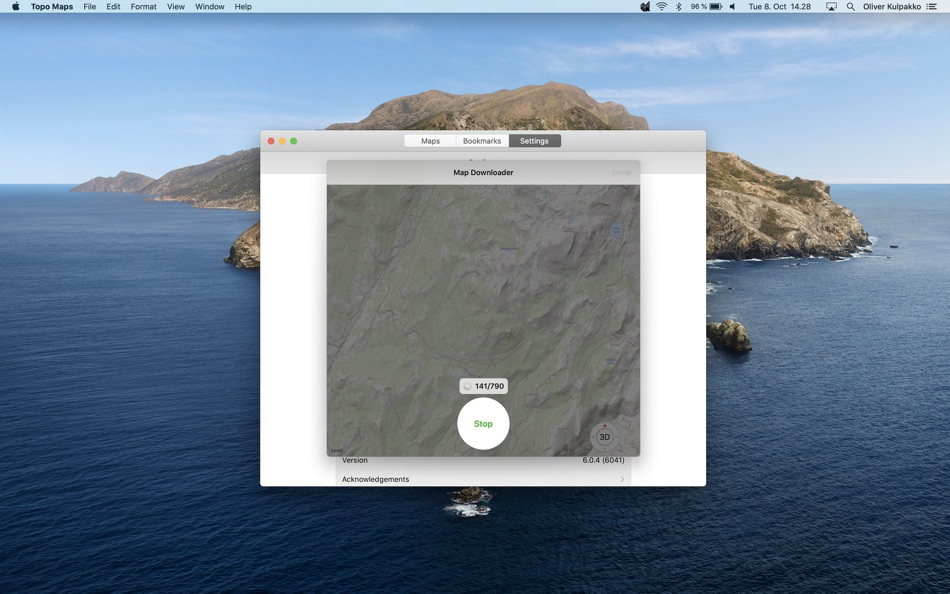This screenshot has height=594, width=950.
Task: Click the greyed-out Done button
Action: (622, 172)
